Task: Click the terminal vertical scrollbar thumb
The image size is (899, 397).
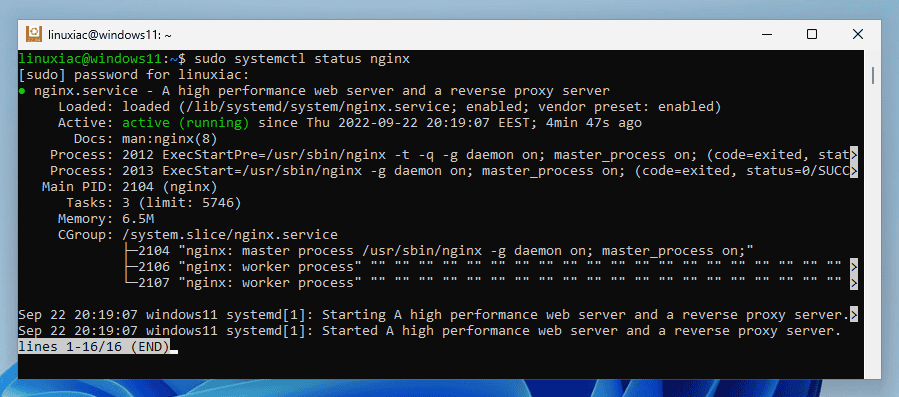Action: 873,75
